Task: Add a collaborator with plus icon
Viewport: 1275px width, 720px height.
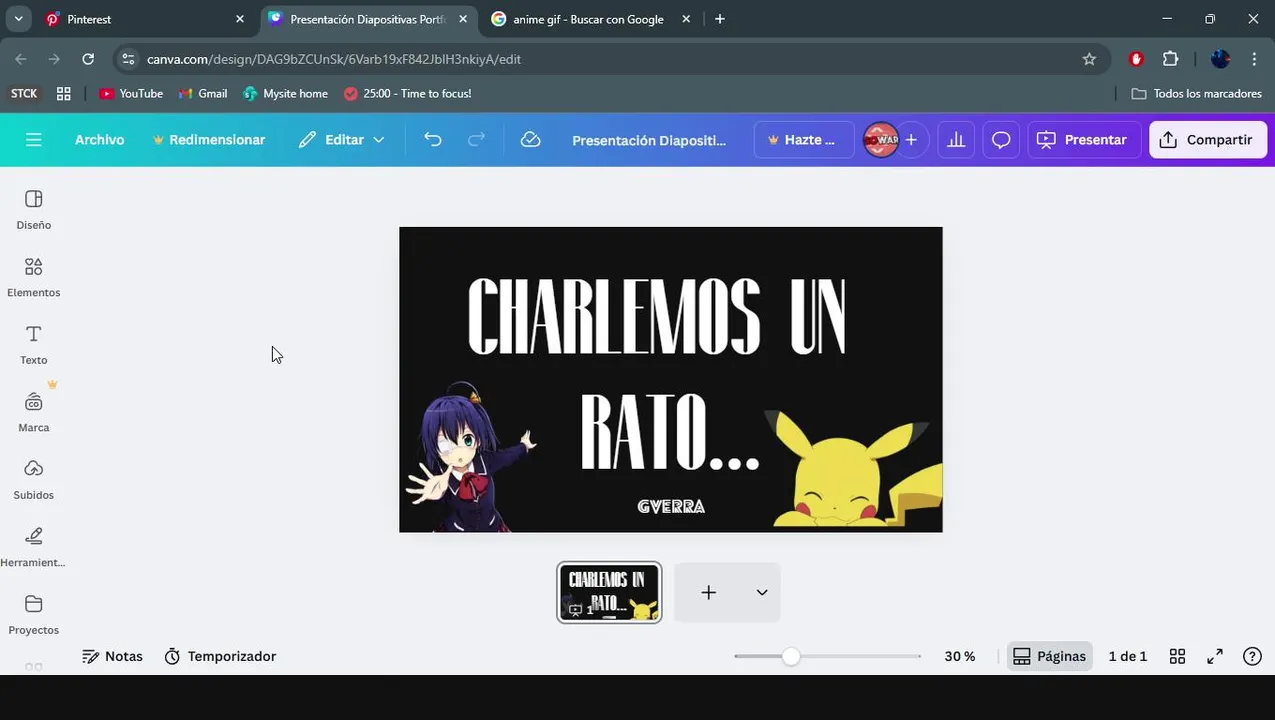Action: click(x=911, y=140)
